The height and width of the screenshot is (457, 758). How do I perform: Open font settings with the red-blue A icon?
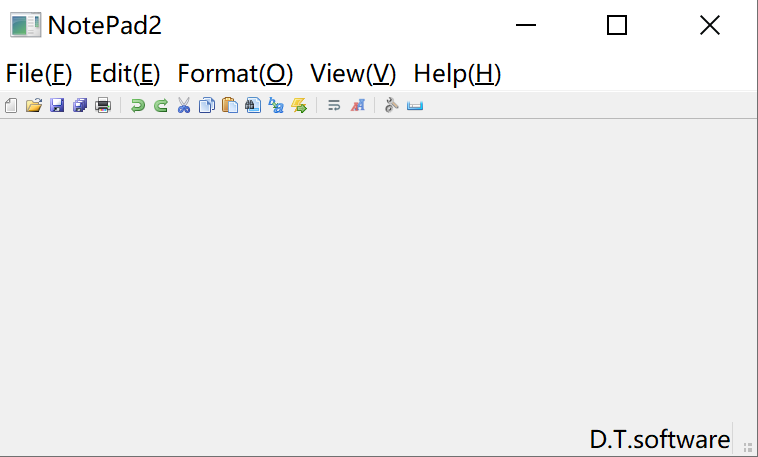coord(357,105)
